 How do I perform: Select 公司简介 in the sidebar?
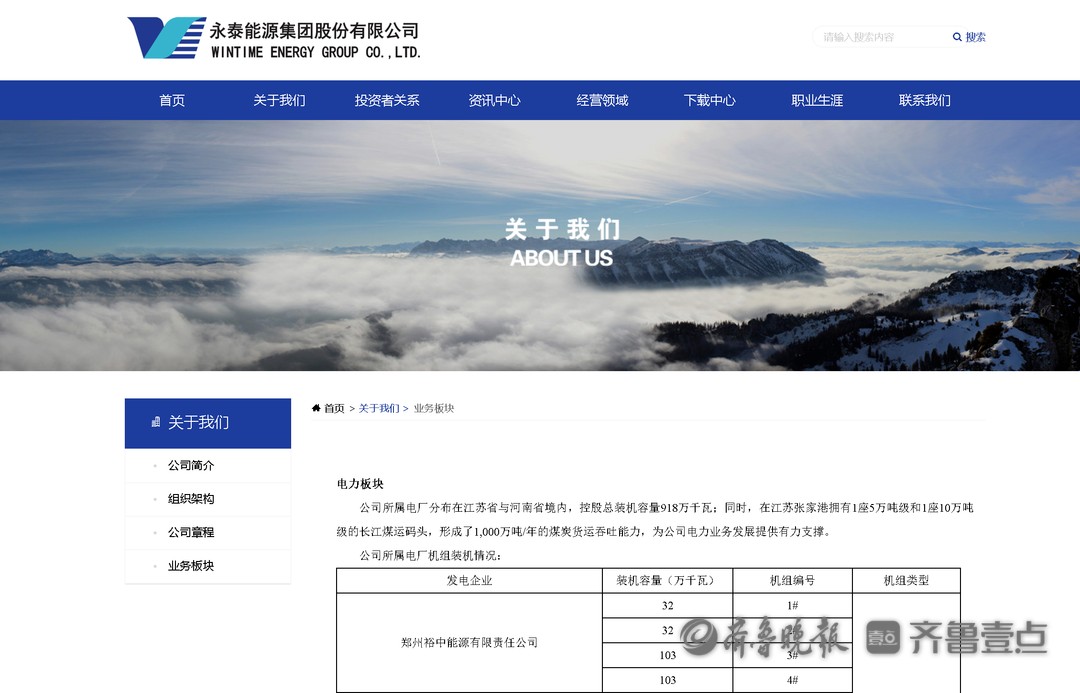pos(191,465)
